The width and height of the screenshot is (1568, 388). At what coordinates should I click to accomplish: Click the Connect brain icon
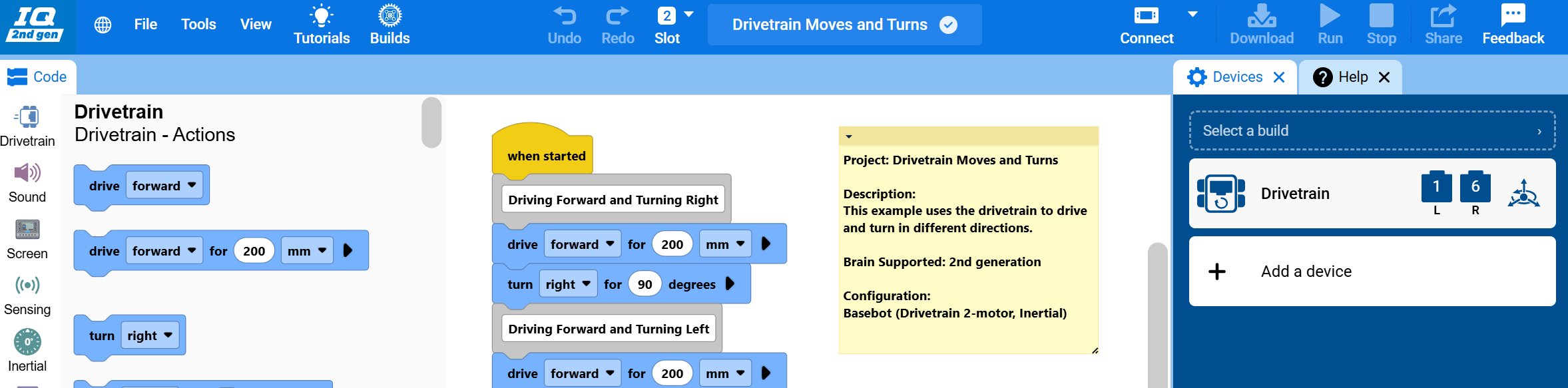[x=1146, y=15]
